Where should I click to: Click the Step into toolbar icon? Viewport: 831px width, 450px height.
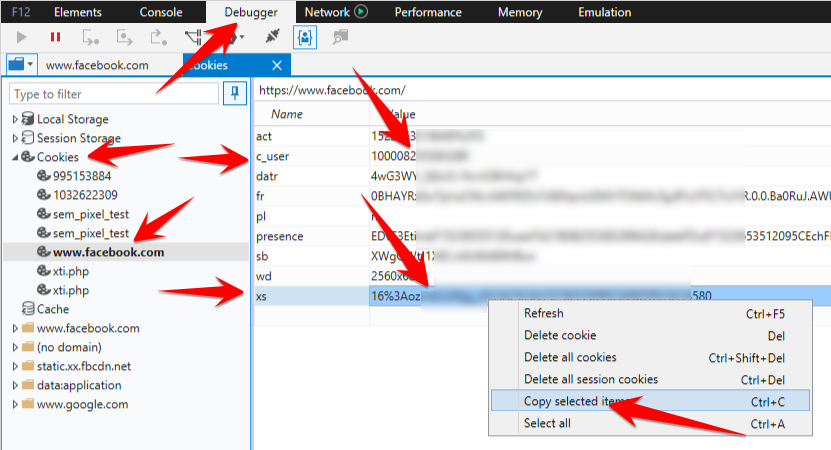tap(90, 37)
